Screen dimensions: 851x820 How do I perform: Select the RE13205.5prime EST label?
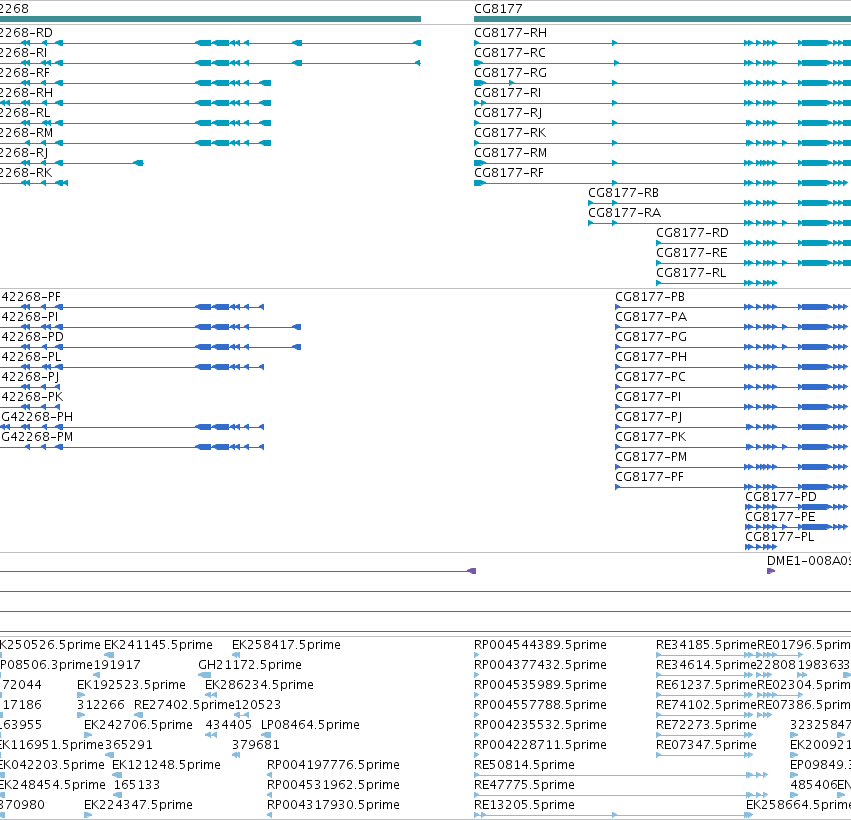coord(524,805)
